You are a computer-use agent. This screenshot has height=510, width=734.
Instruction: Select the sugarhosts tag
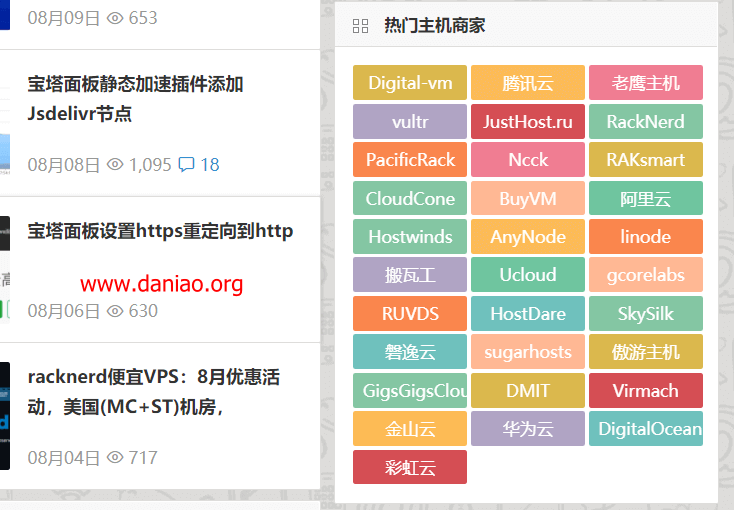click(x=528, y=352)
